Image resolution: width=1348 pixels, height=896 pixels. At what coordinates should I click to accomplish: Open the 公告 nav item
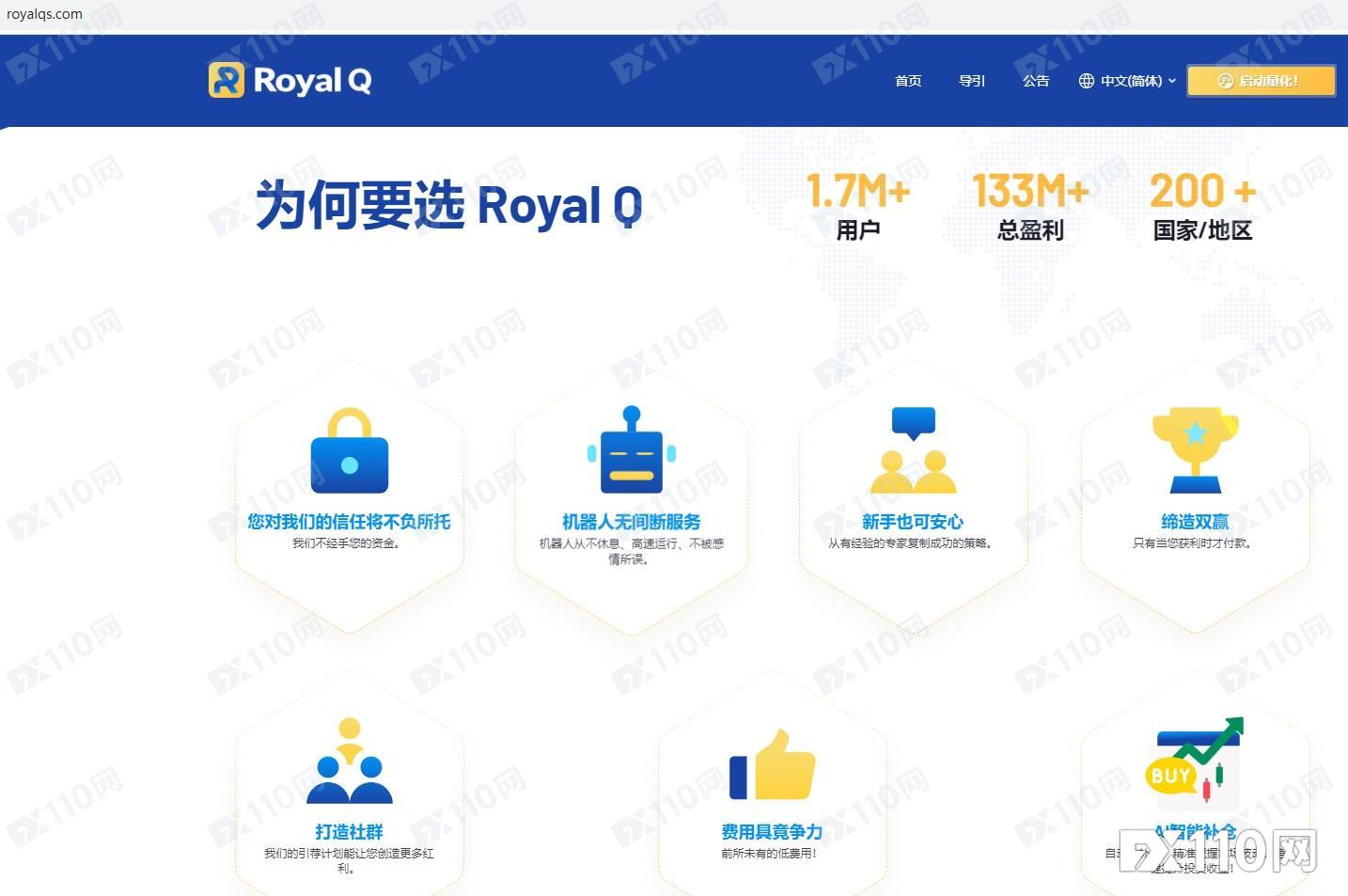[x=1036, y=81]
